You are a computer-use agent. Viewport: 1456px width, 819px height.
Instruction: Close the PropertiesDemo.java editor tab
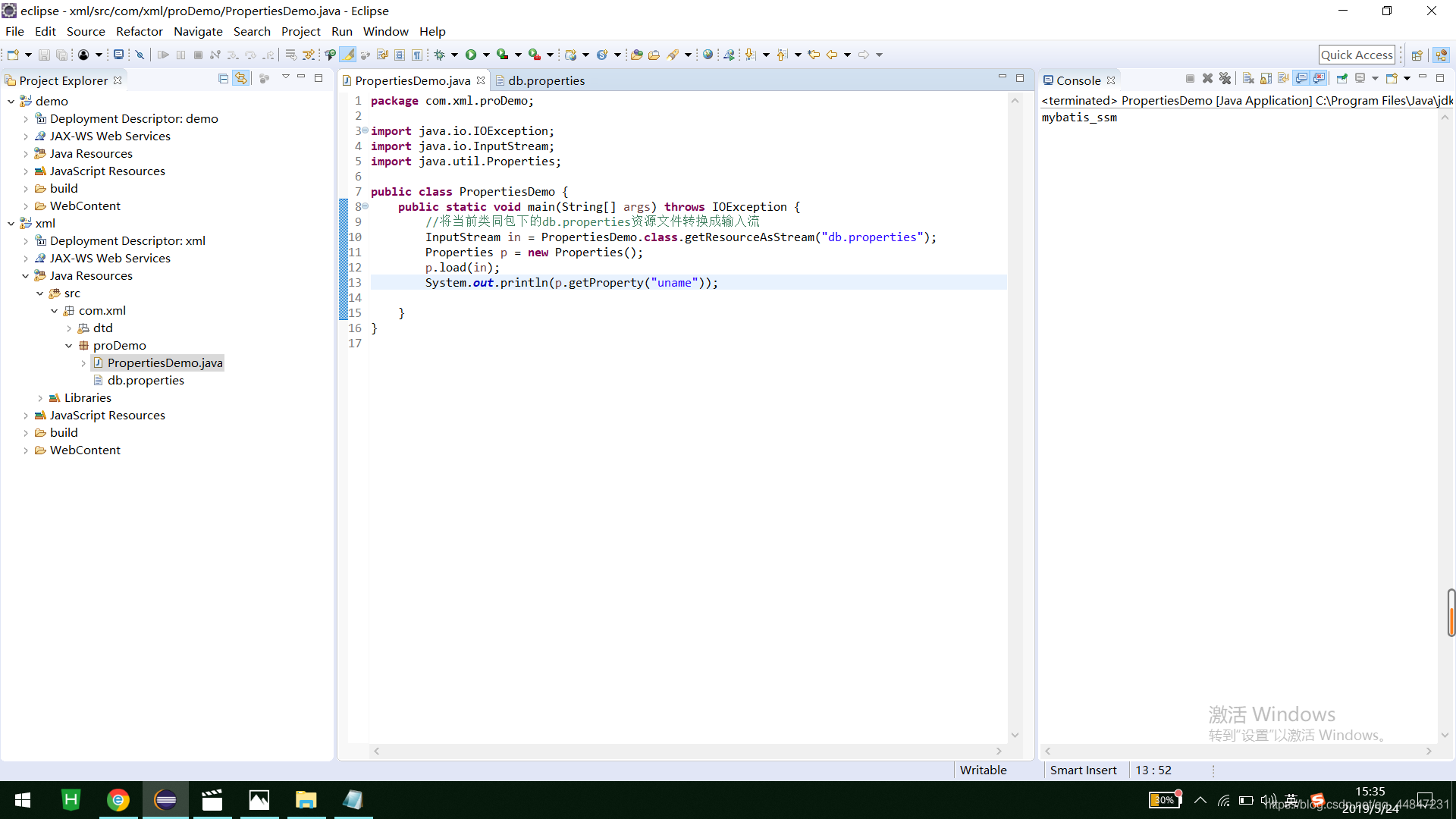pos(481,80)
